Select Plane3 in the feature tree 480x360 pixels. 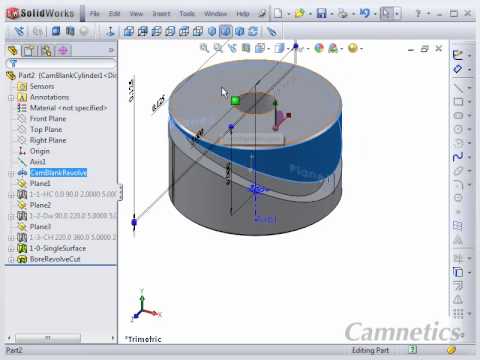click(40, 227)
